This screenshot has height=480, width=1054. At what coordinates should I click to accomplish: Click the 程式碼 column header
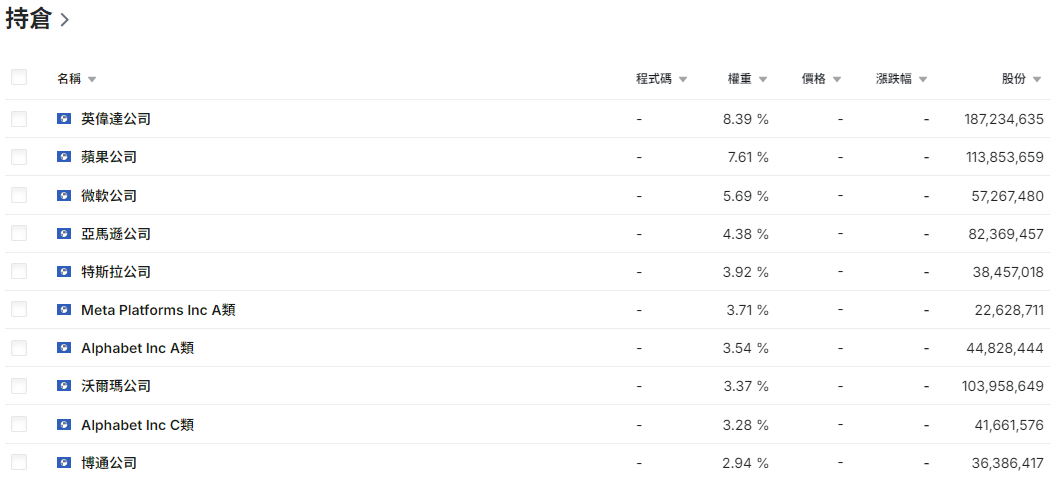pos(655,79)
